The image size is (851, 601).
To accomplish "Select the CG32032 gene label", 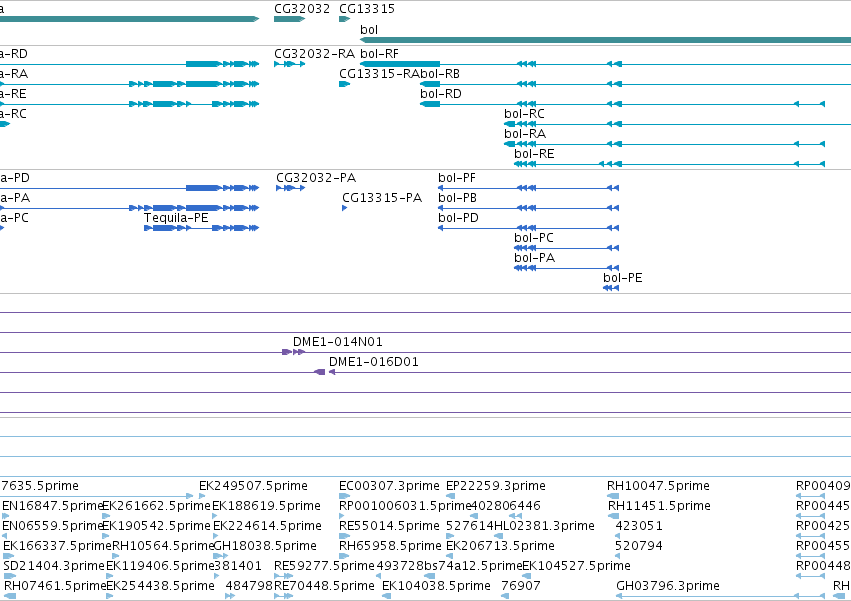I will 302,9.
